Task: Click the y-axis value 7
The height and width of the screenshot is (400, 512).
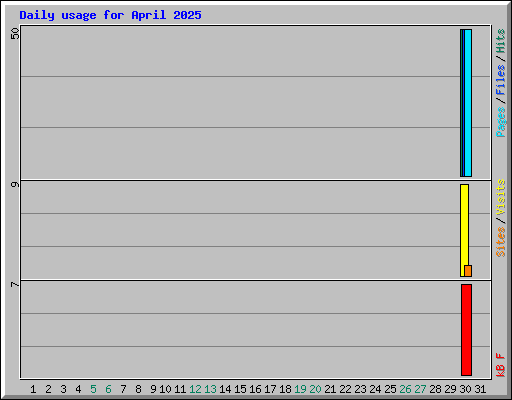Action: [15, 284]
